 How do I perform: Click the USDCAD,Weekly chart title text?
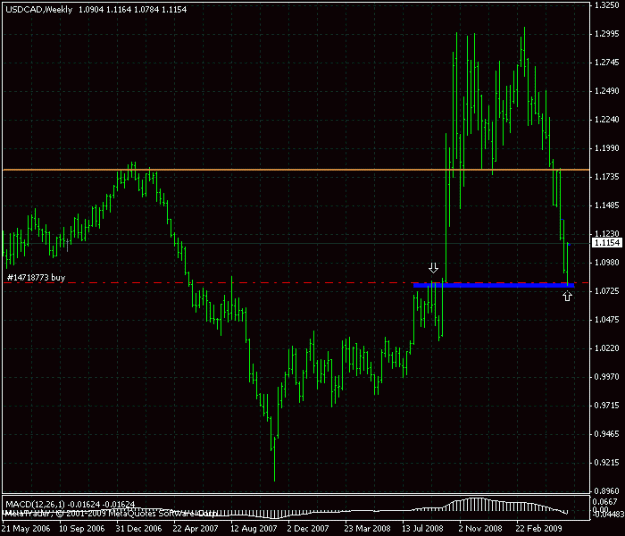39,10
